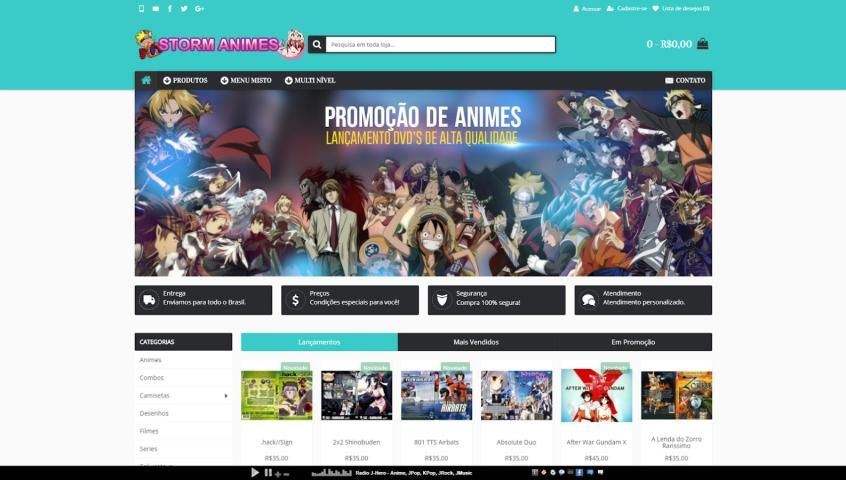Click the mobile phone icon in top bar

click(x=141, y=8)
